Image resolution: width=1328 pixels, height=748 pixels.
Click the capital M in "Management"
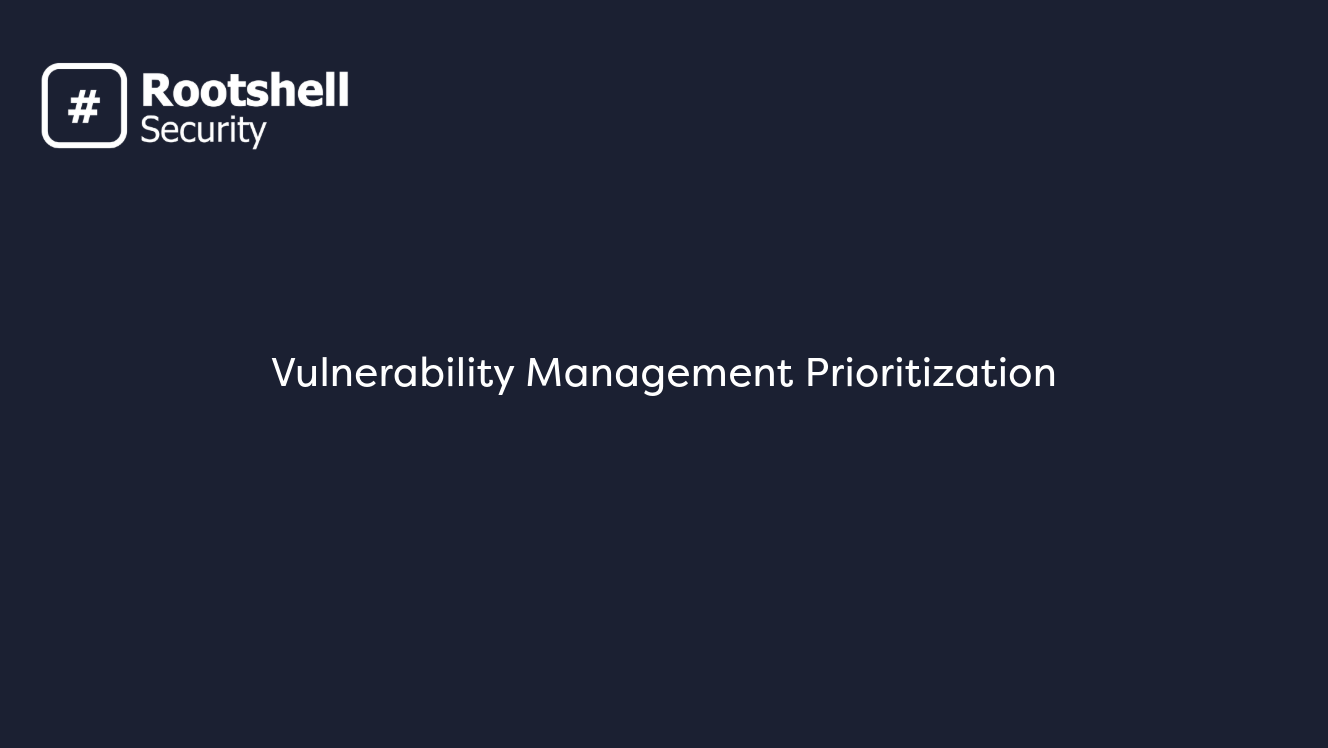[x=541, y=373]
